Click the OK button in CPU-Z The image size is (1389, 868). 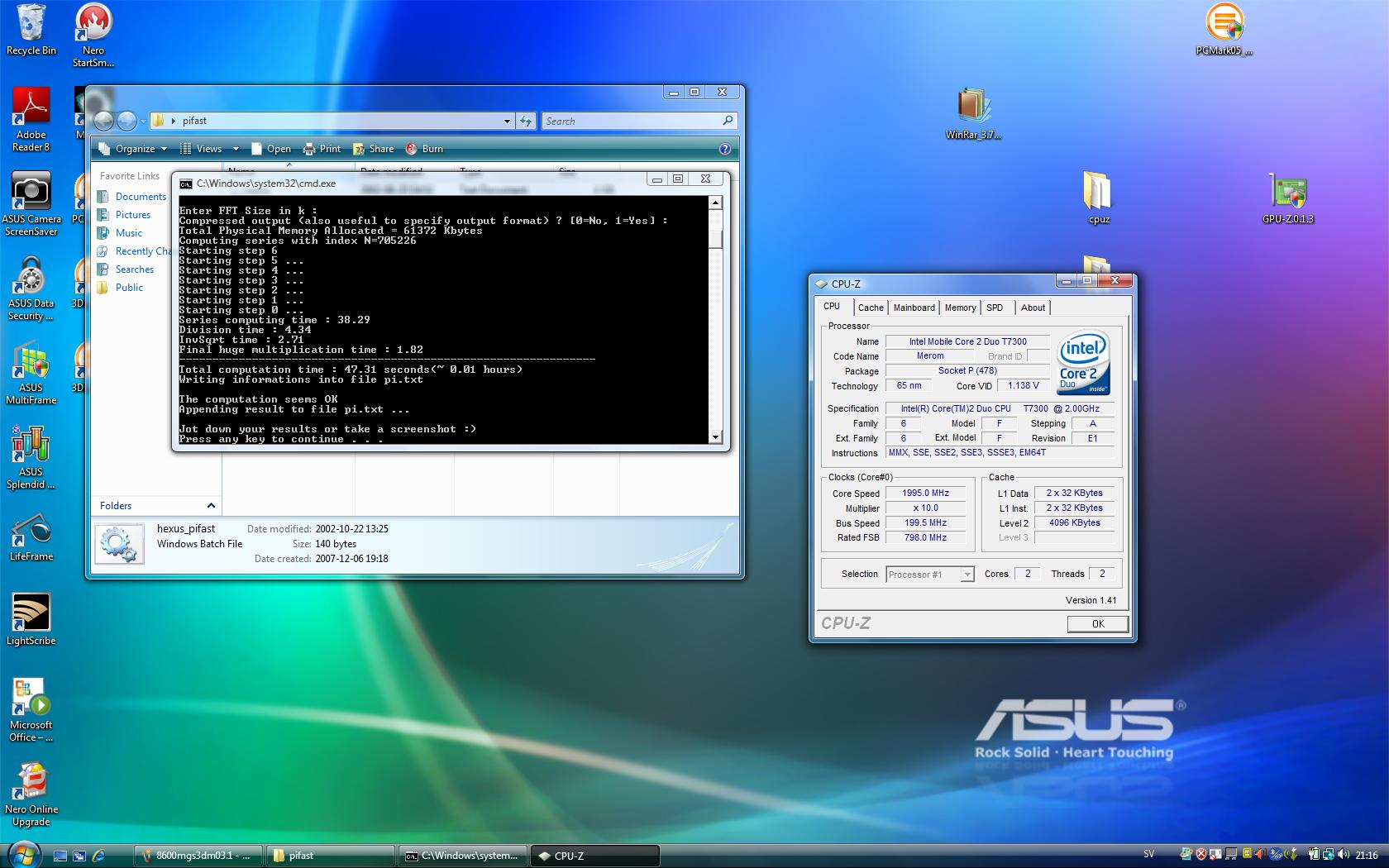pyautogui.click(x=1097, y=624)
